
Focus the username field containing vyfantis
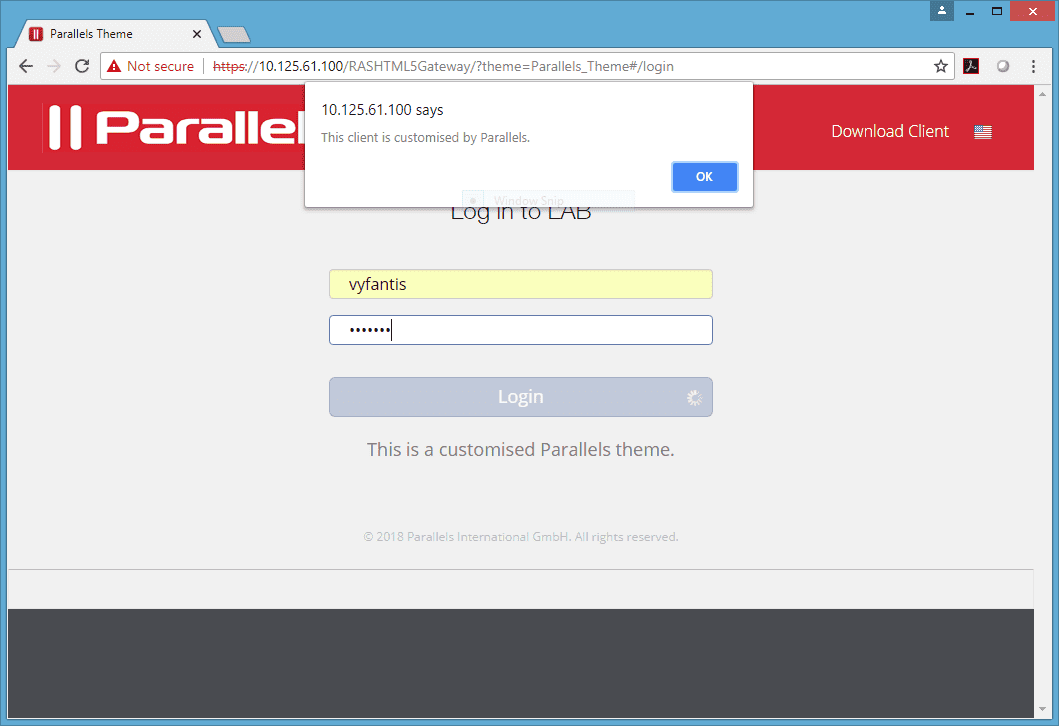521,284
